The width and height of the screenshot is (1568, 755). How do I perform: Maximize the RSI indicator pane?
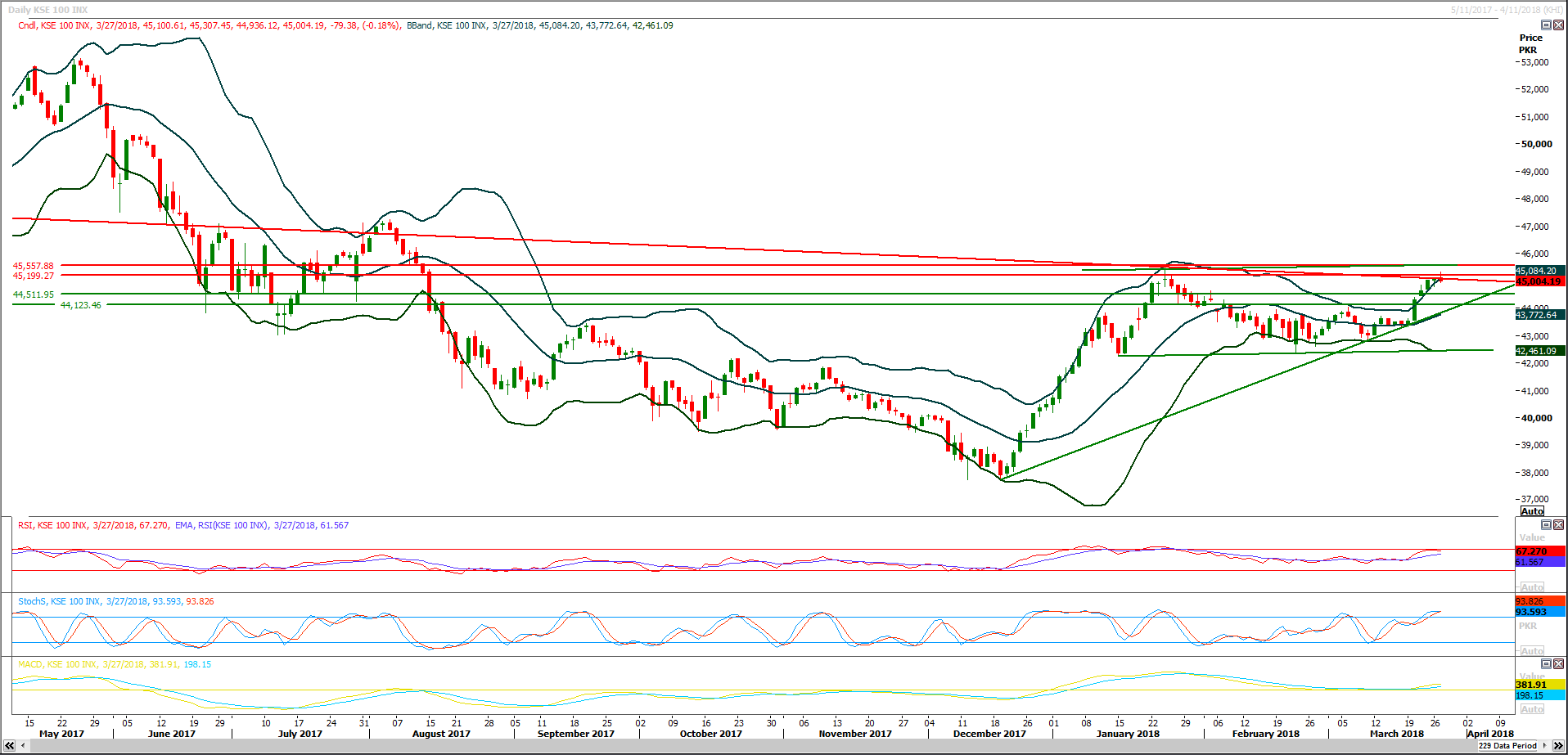click(x=1546, y=524)
